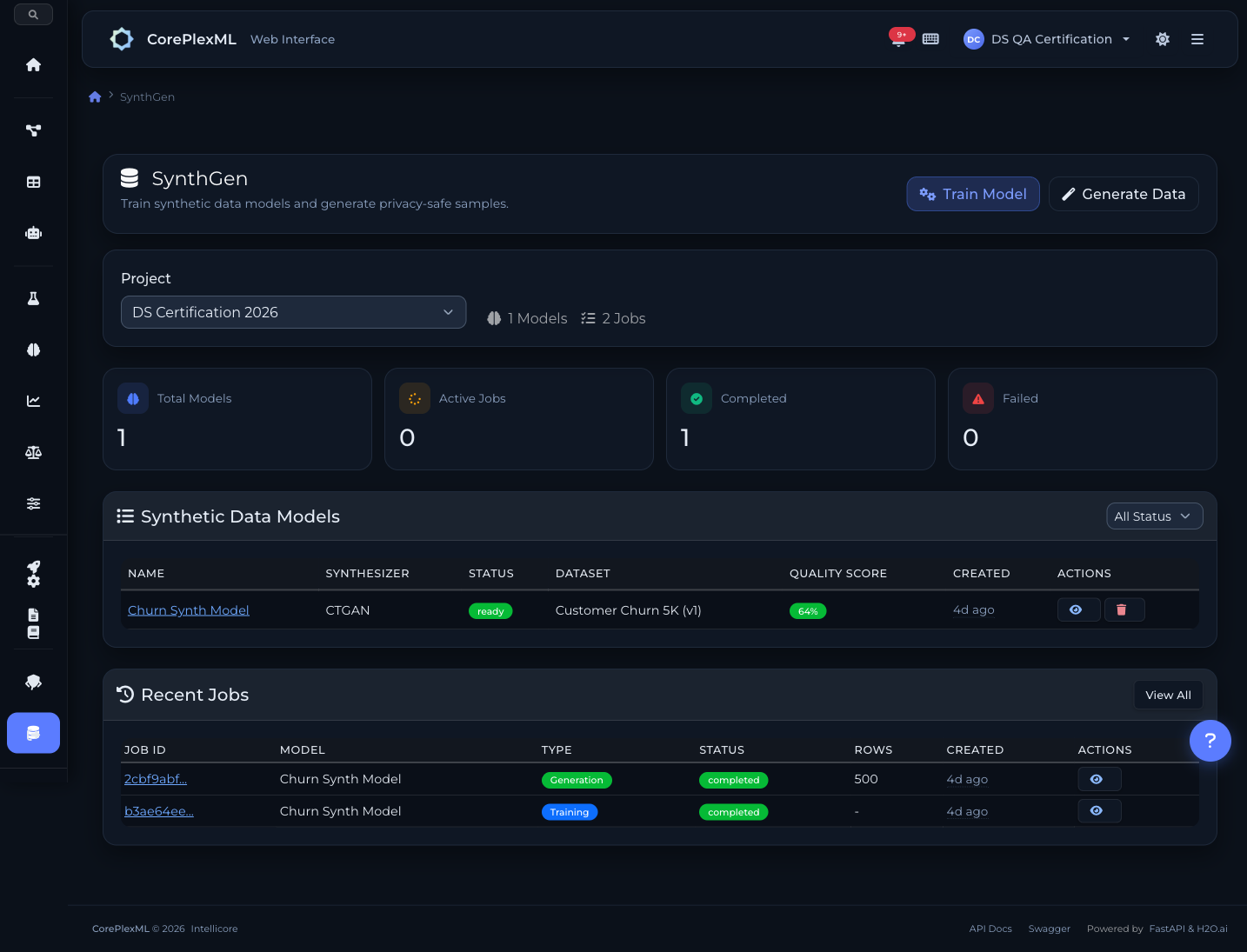Delete the Churn Synth Model via trash icon
This screenshot has height=952, width=1247.
(1123, 610)
